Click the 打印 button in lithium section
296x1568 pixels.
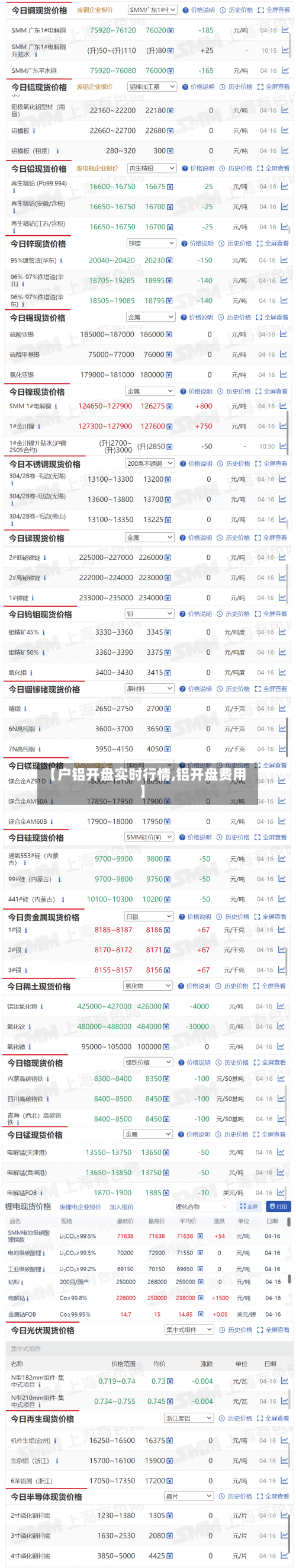point(279,1207)
